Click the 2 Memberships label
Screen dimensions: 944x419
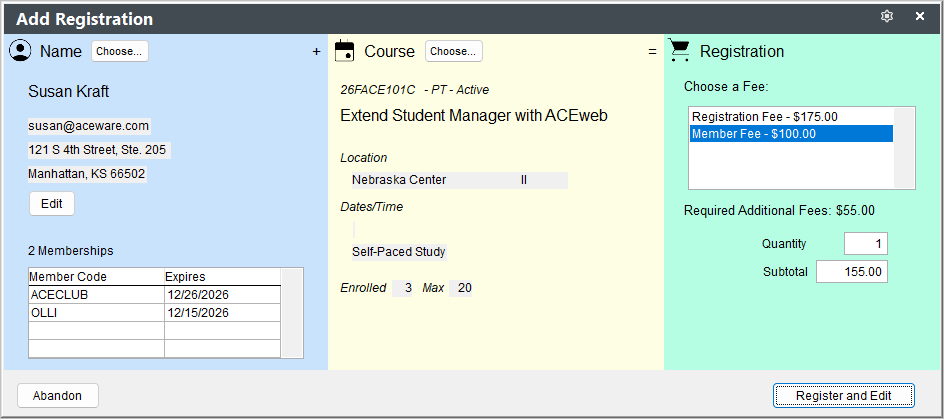click(x=70, y=250)
